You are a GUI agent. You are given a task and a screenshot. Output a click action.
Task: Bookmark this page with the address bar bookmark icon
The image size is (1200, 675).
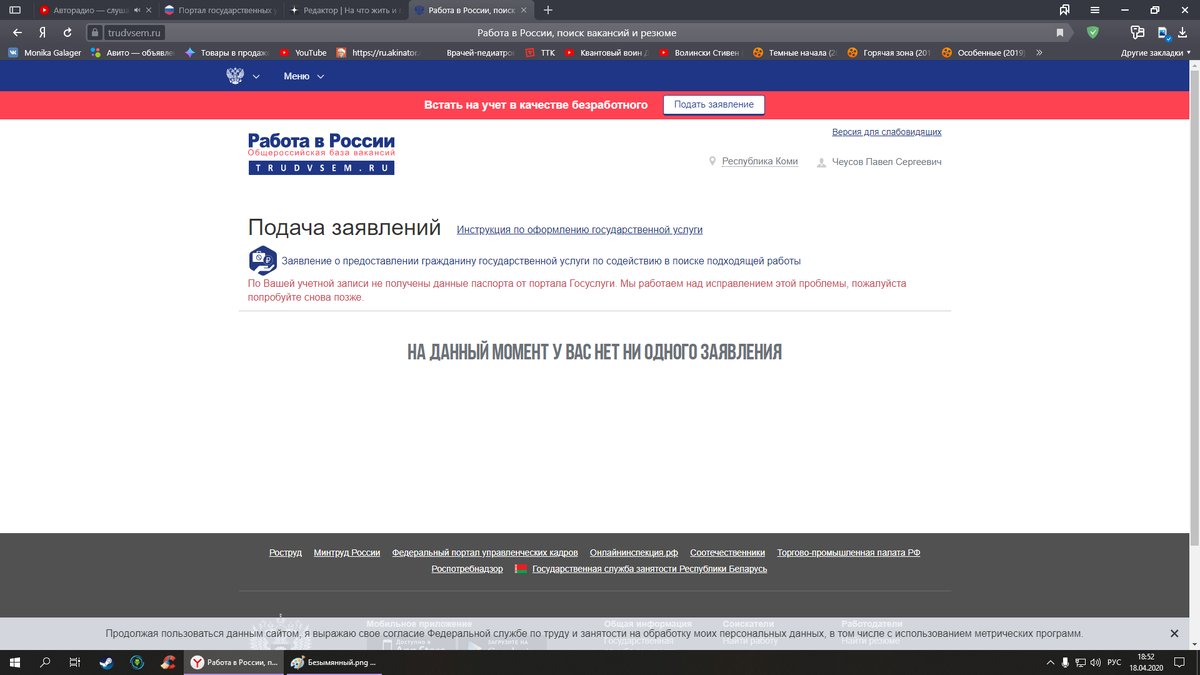point(1060,32)
